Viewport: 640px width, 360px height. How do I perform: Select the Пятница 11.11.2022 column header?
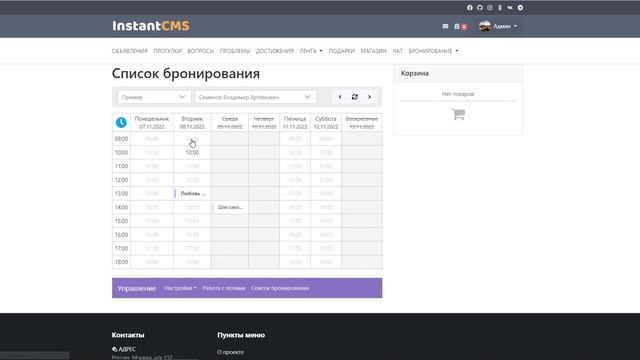[295, 122]
